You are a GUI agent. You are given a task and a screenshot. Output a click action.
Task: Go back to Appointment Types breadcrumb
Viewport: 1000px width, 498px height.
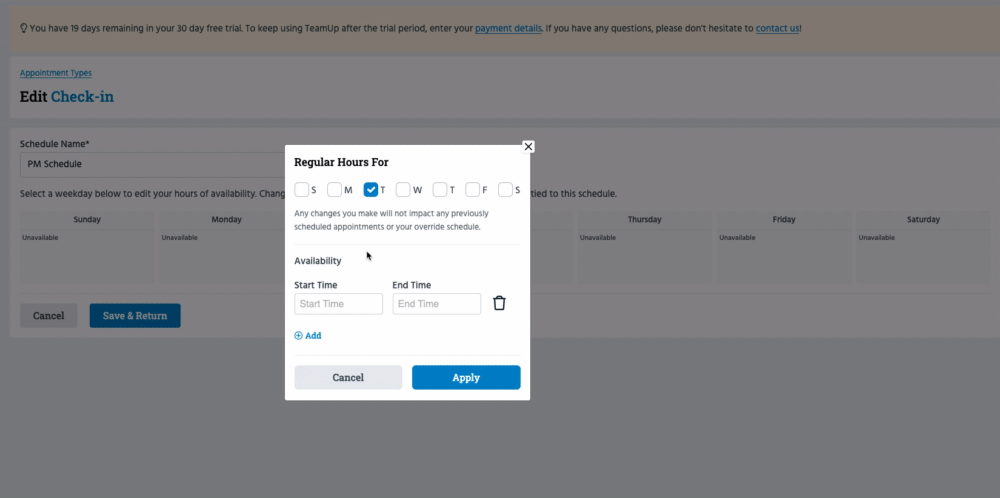pyautogui.click(x=56, y=73)
